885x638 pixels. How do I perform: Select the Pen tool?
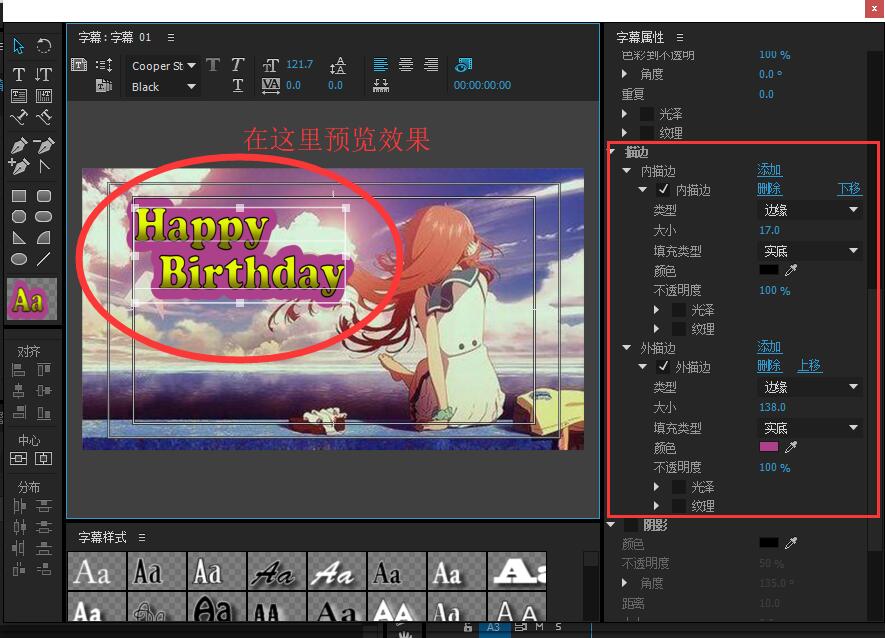click(19, 146)
